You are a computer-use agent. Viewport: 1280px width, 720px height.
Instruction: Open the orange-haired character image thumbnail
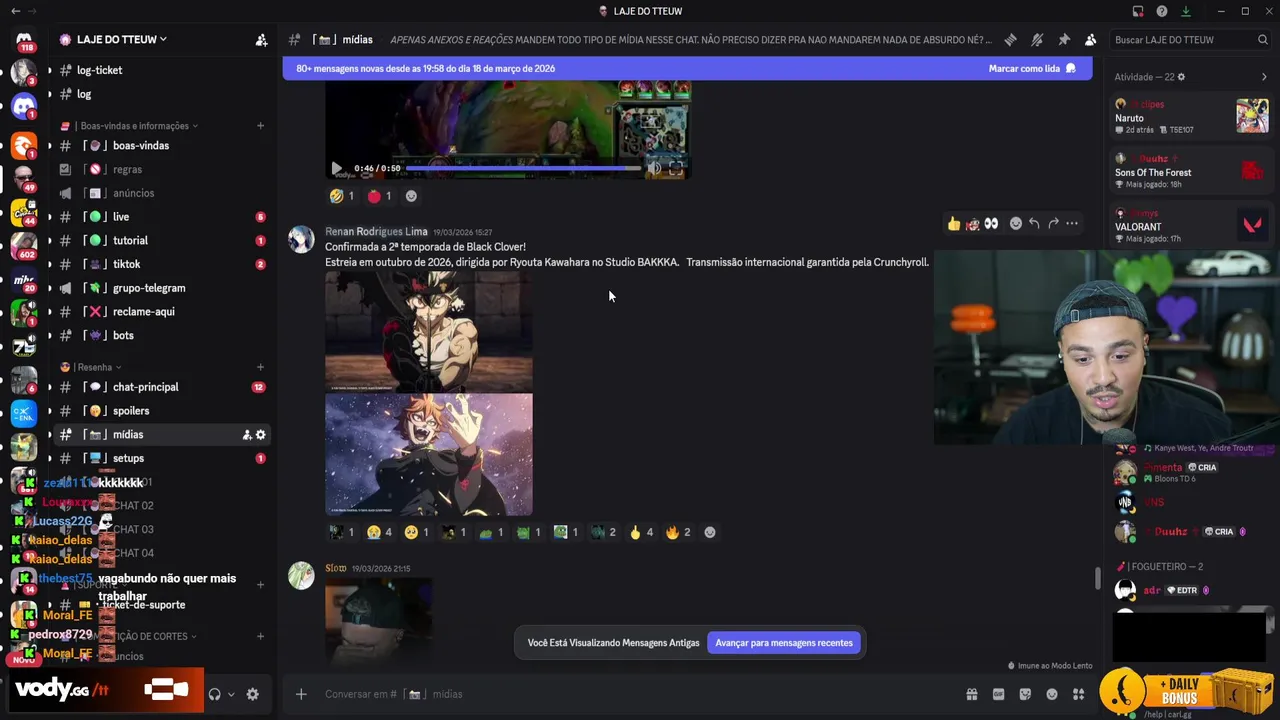click(429, 455)
